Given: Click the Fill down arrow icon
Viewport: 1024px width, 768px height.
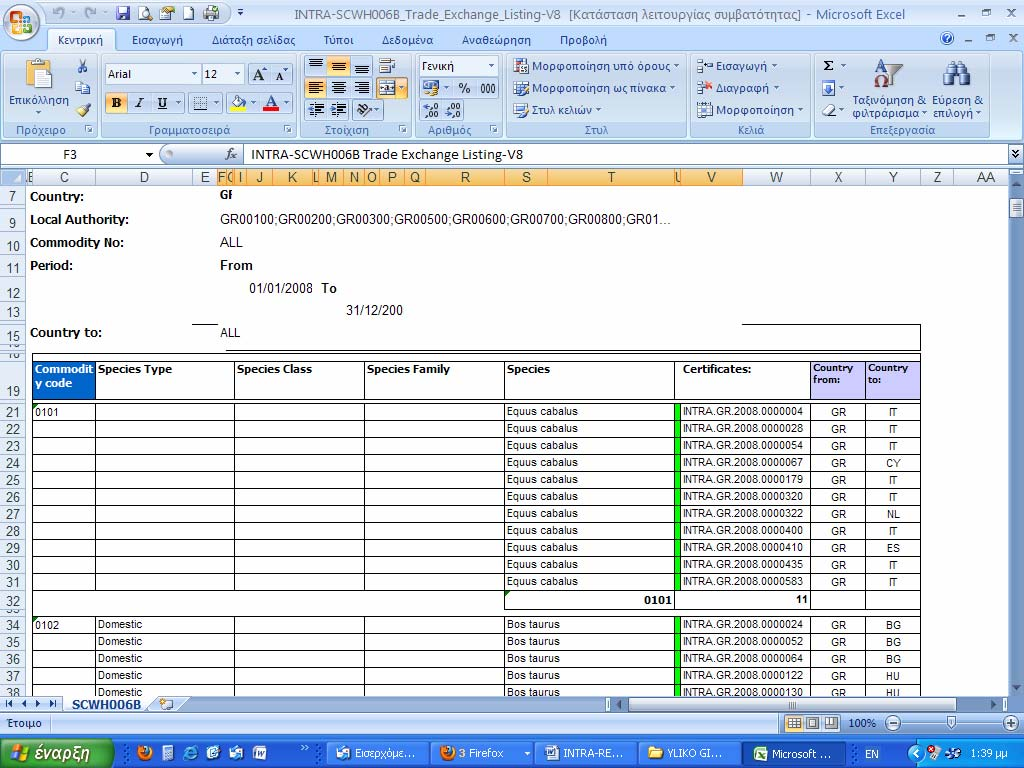Looking at the screenshot, I should pos(828,88).
